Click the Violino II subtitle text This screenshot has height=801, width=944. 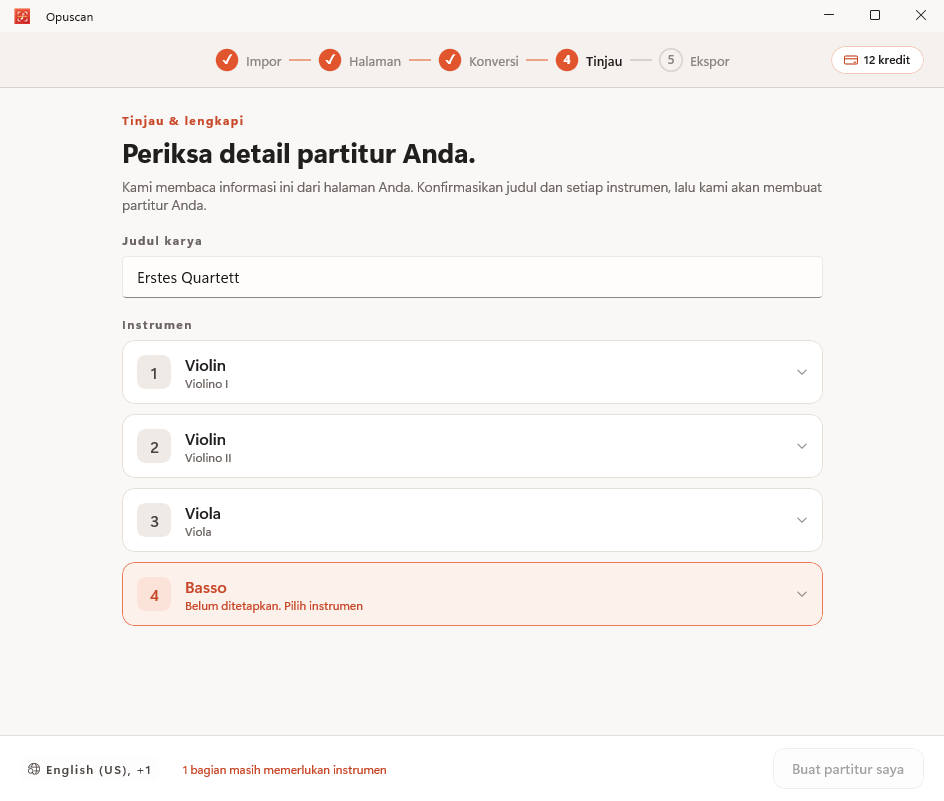click(208, 458)
